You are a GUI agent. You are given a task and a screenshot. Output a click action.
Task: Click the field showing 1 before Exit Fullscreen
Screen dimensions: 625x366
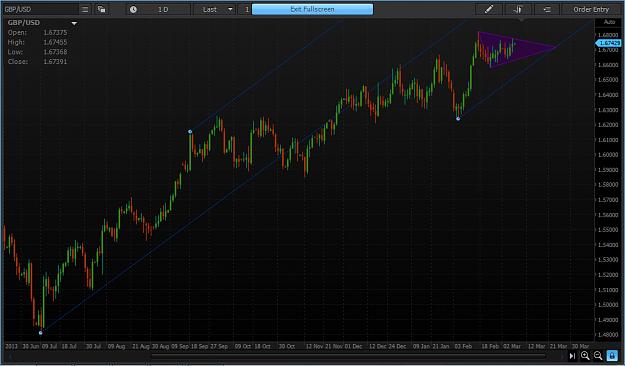tap(245, 9)
